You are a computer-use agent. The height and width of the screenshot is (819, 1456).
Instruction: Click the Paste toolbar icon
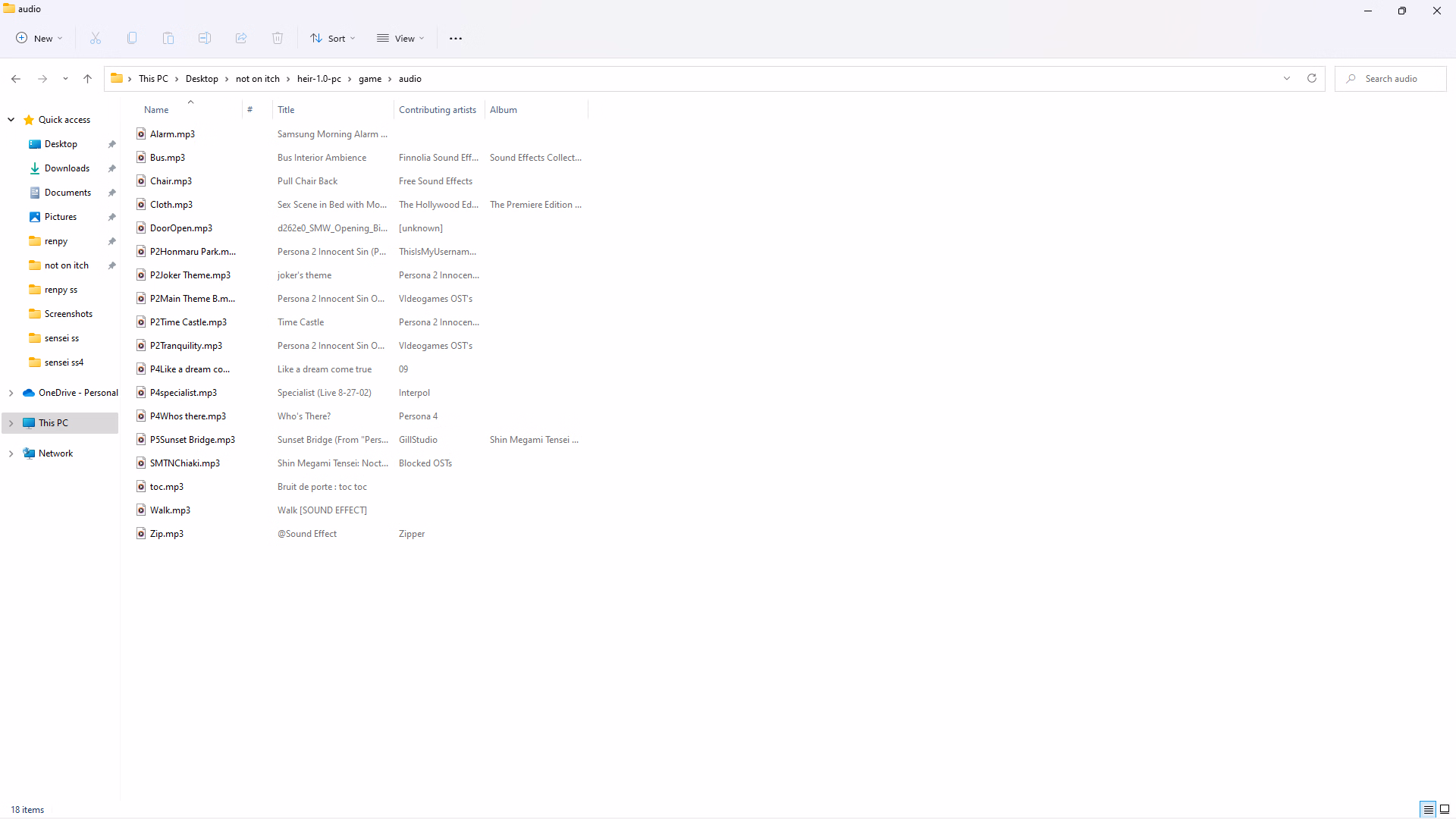click(168, 38)
